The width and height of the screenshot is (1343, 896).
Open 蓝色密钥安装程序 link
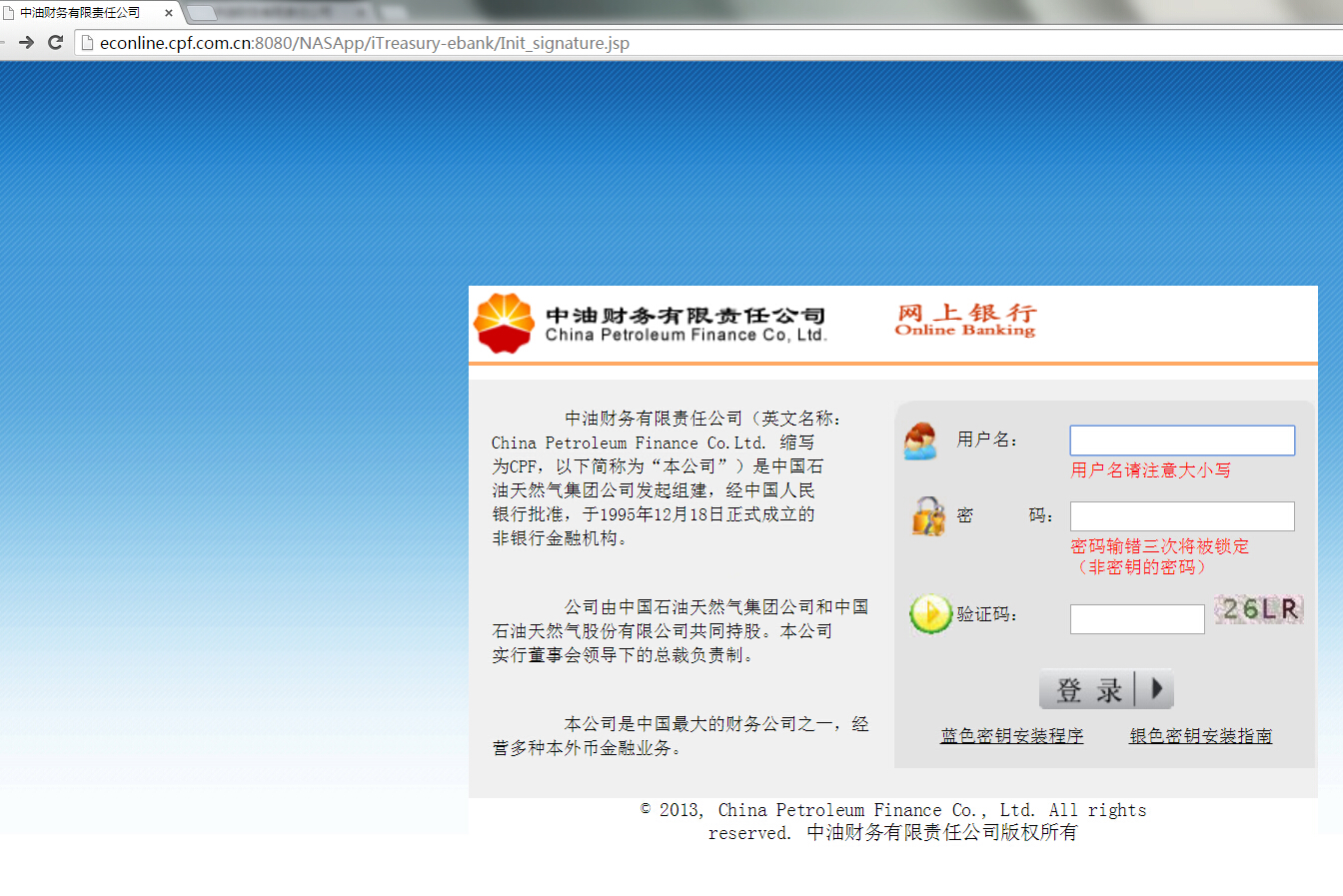pos(1011,736)
